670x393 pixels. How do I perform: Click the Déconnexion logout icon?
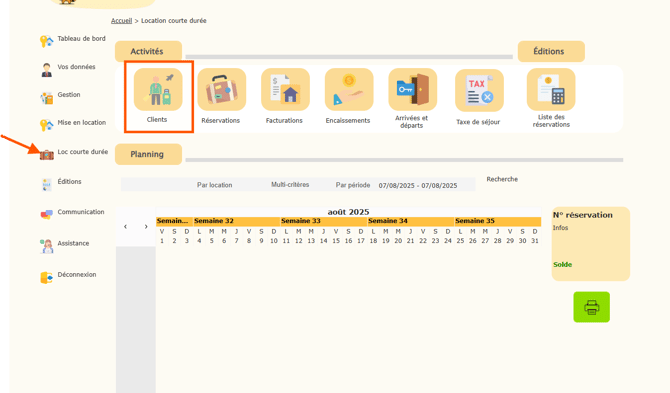coord(47,277)
